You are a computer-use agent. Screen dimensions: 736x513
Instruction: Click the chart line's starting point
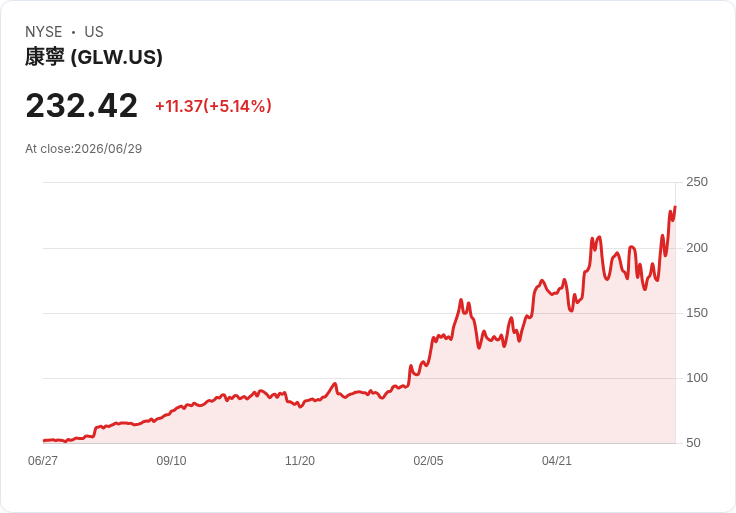44,440
